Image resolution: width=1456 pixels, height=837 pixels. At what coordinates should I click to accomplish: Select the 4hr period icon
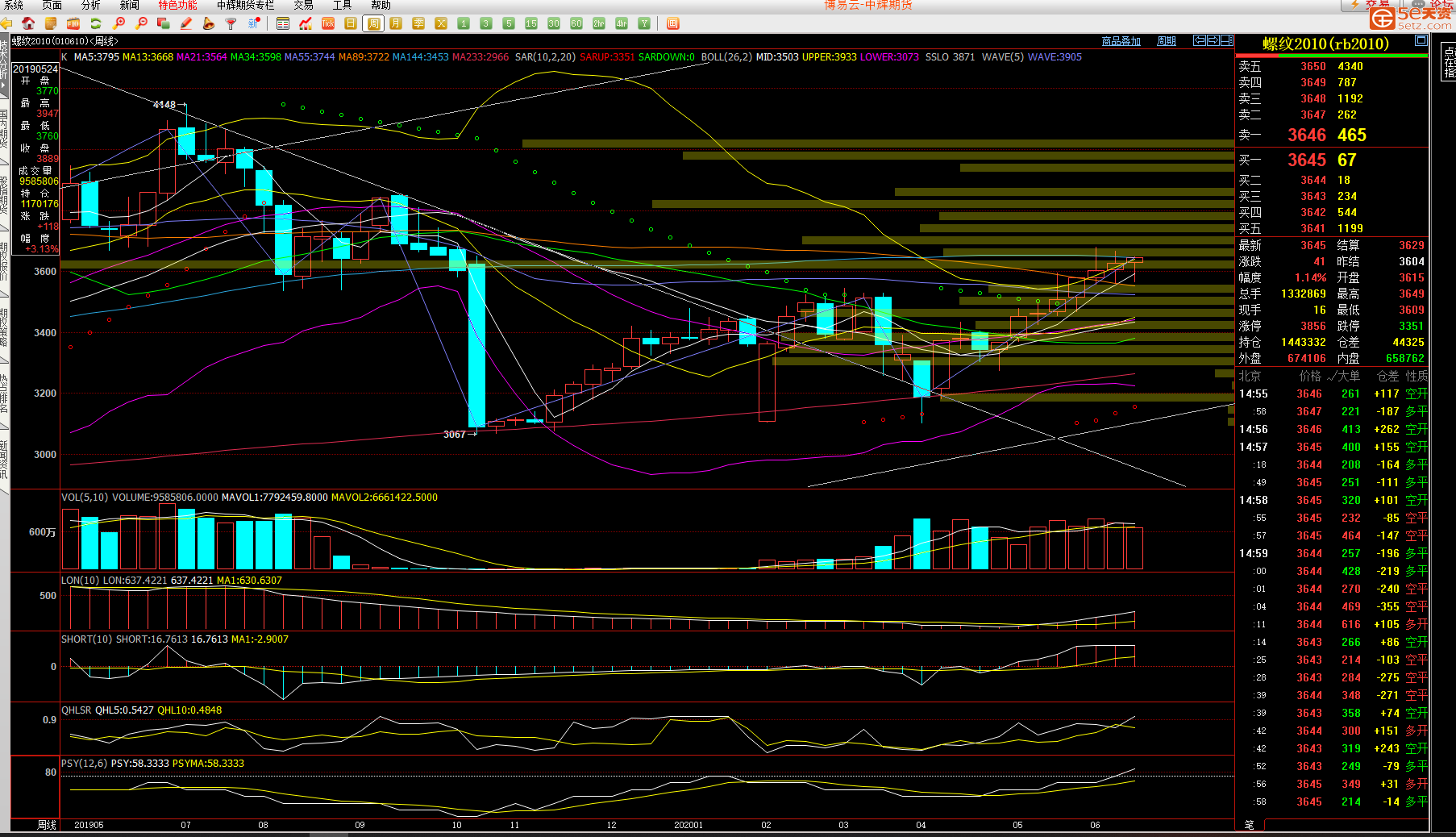coord(622,23)
